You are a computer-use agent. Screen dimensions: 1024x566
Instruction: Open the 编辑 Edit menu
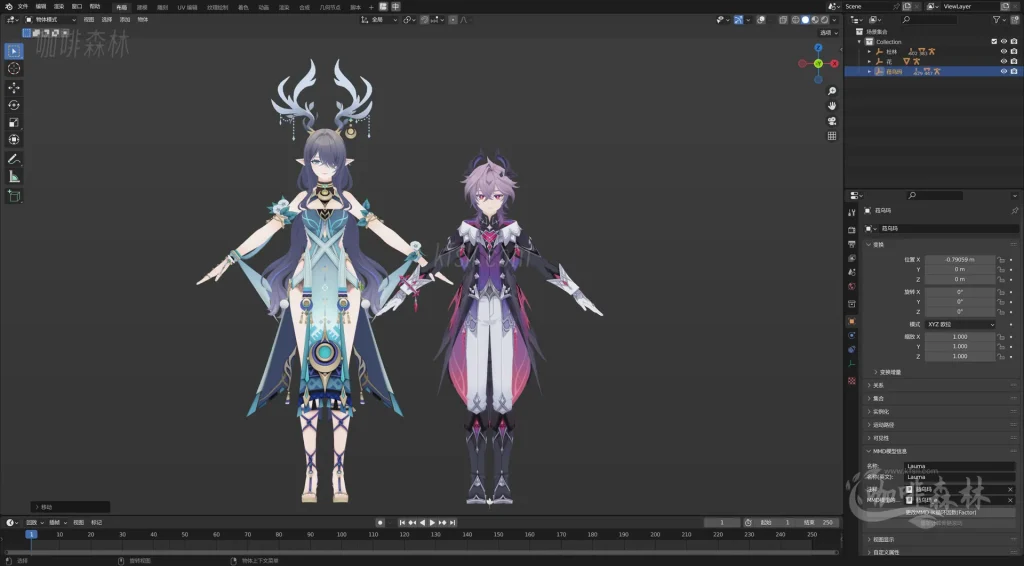40,7
